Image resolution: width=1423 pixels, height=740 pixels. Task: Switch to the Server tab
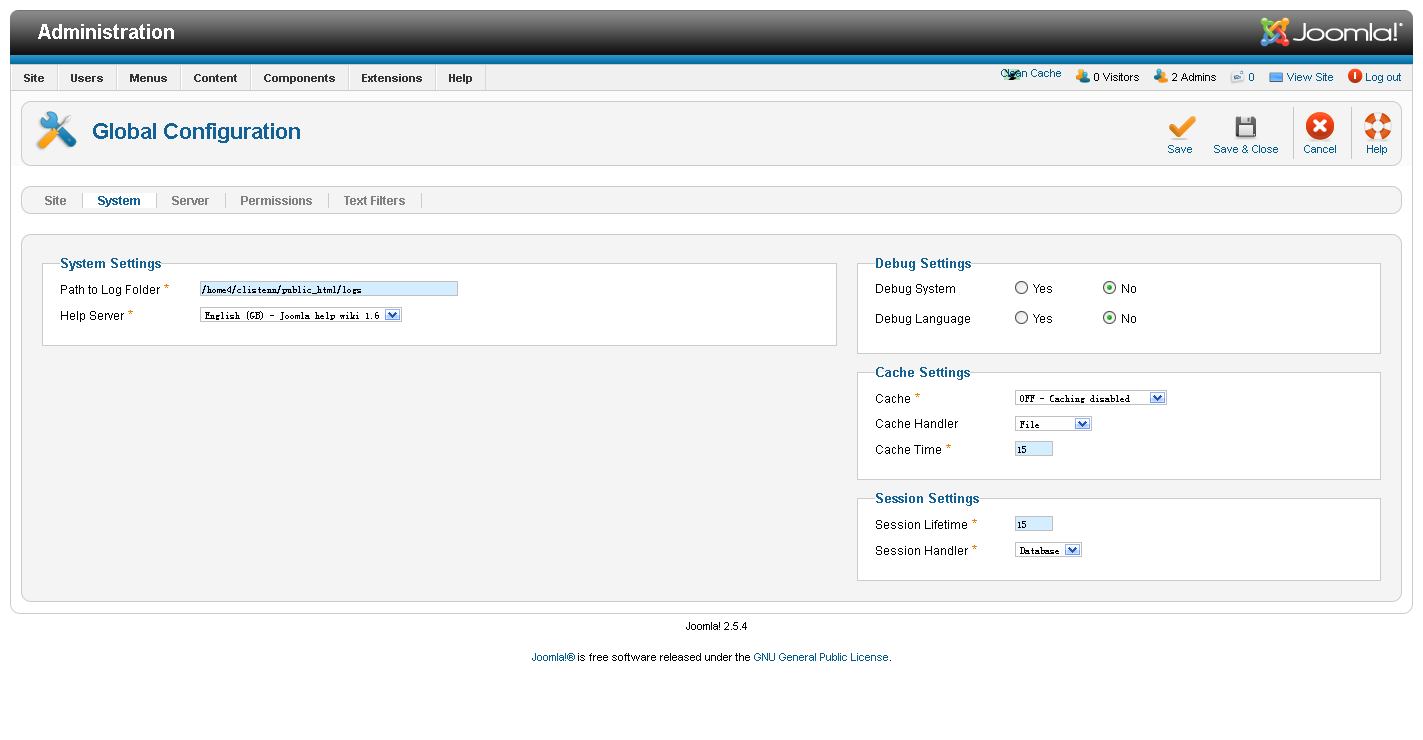[190, 201]
